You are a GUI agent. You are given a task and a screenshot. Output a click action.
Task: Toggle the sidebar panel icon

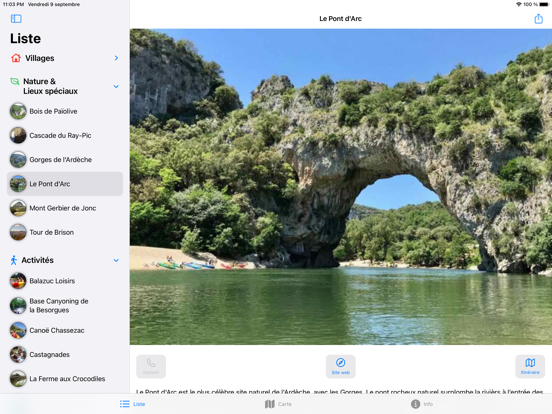(x=16, y=19)
